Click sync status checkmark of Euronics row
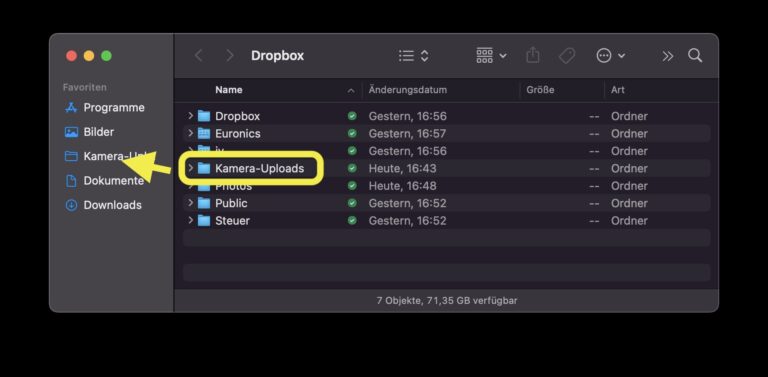768x377 pixels. (x=352, y=133)
